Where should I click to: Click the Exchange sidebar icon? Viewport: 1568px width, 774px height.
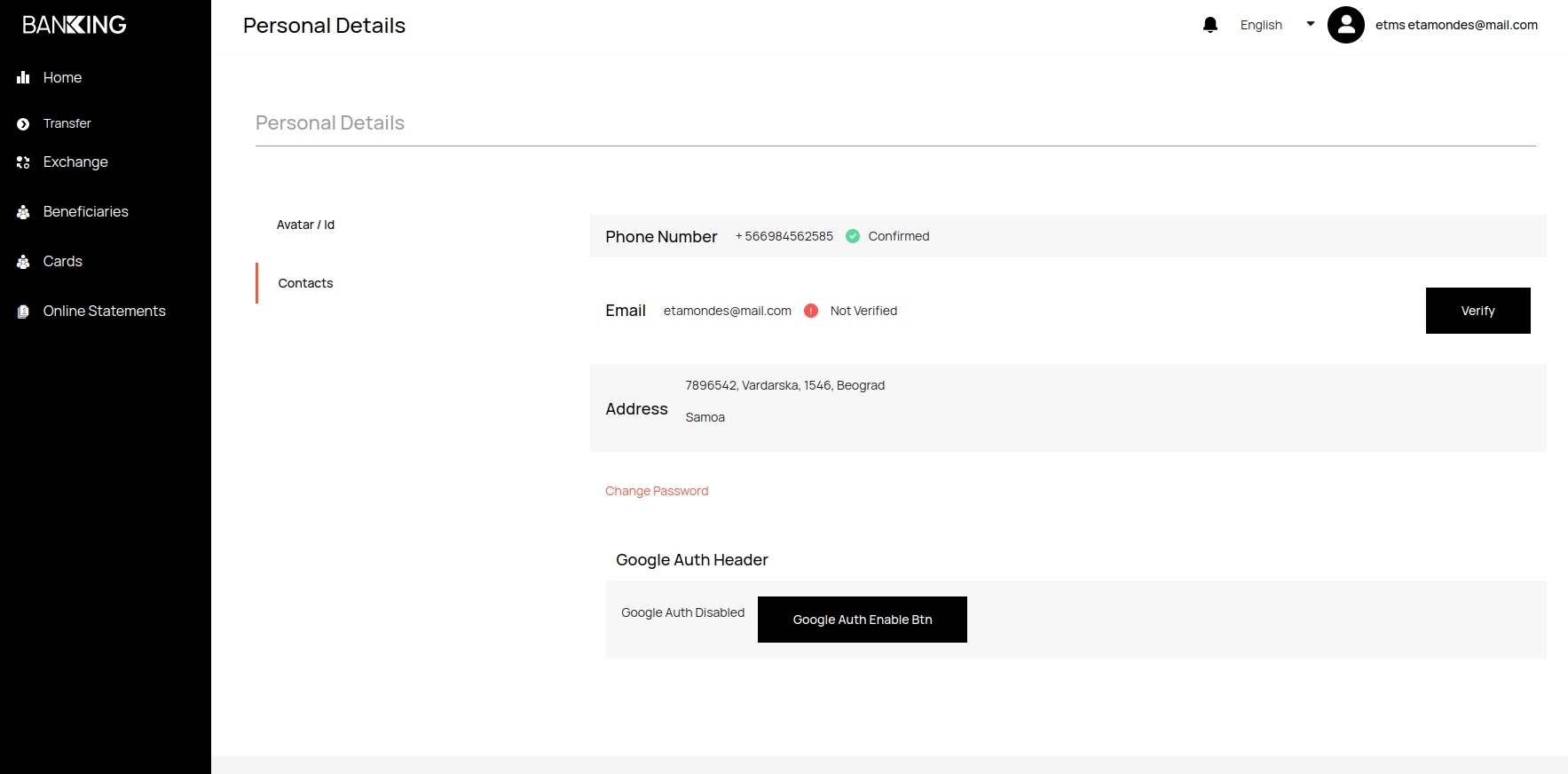pos(23,162)
